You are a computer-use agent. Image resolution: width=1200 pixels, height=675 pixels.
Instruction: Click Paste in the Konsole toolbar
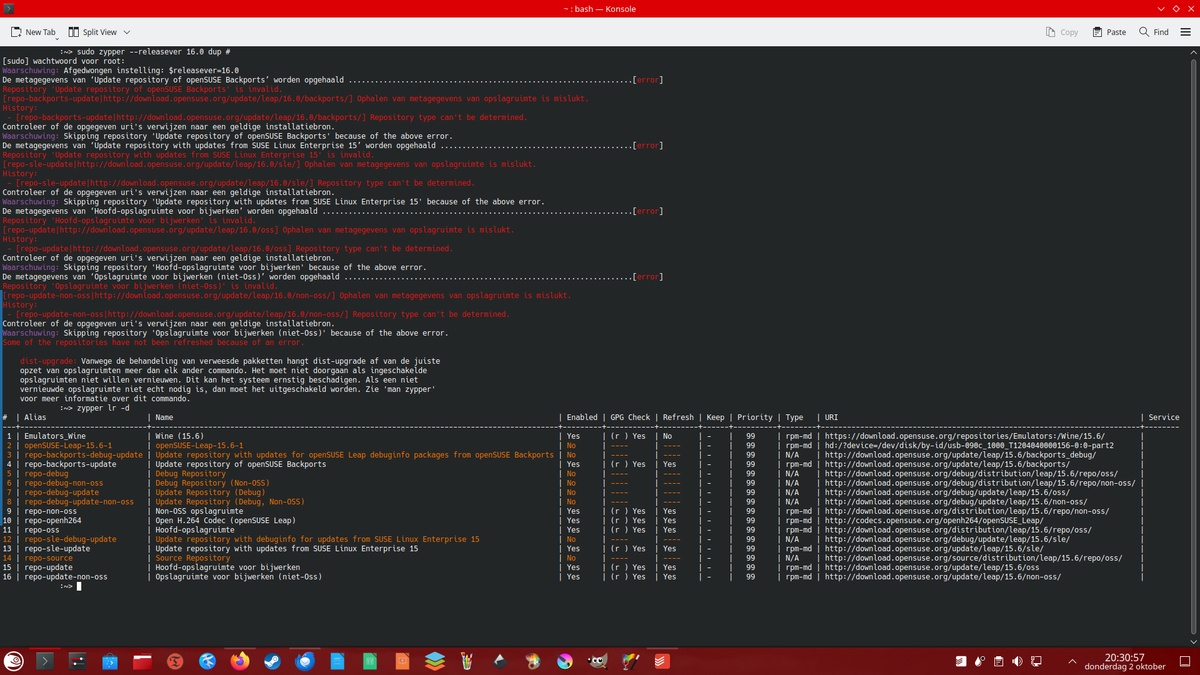click(1109, 32)
